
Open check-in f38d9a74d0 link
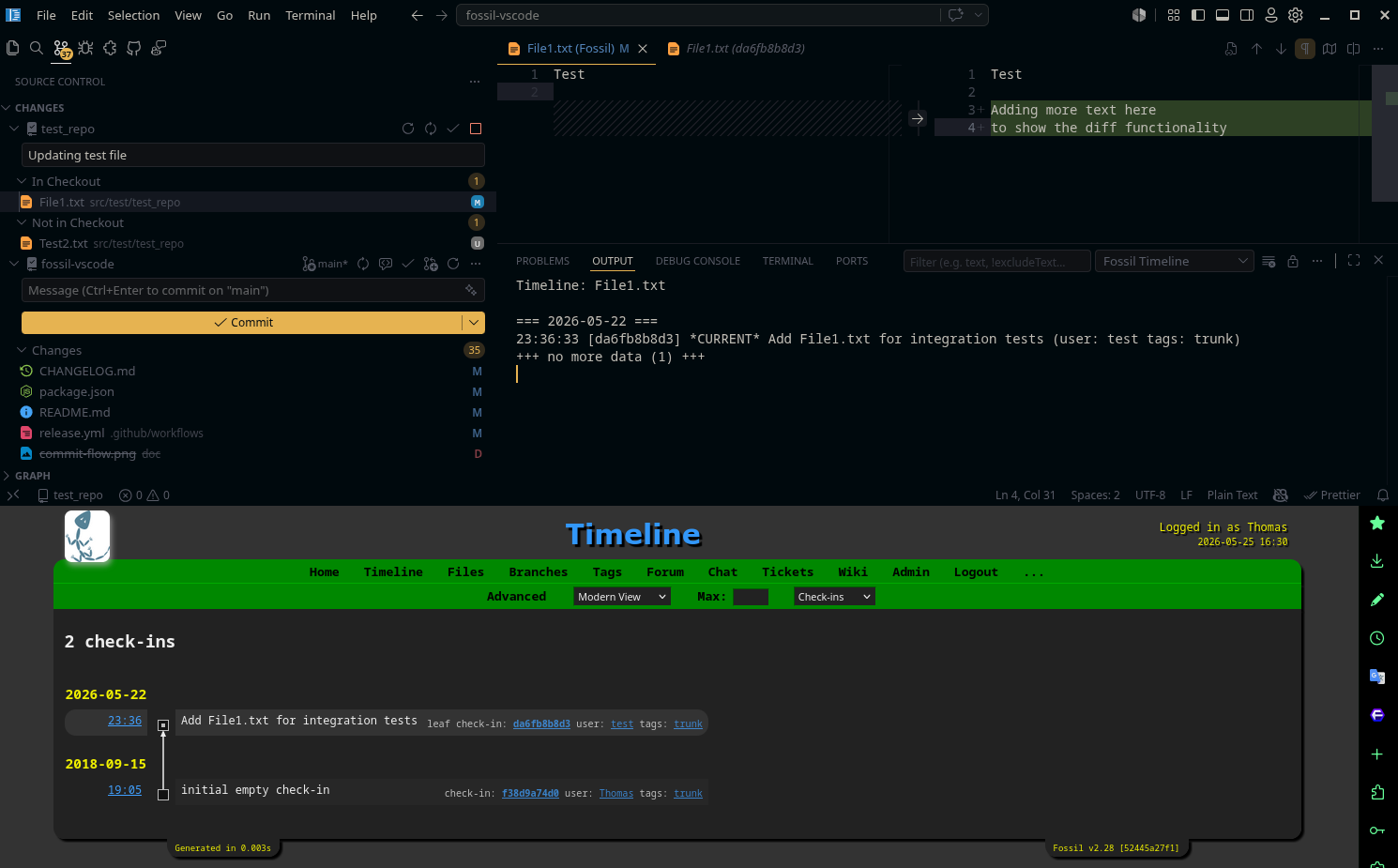tap(530, 794)
